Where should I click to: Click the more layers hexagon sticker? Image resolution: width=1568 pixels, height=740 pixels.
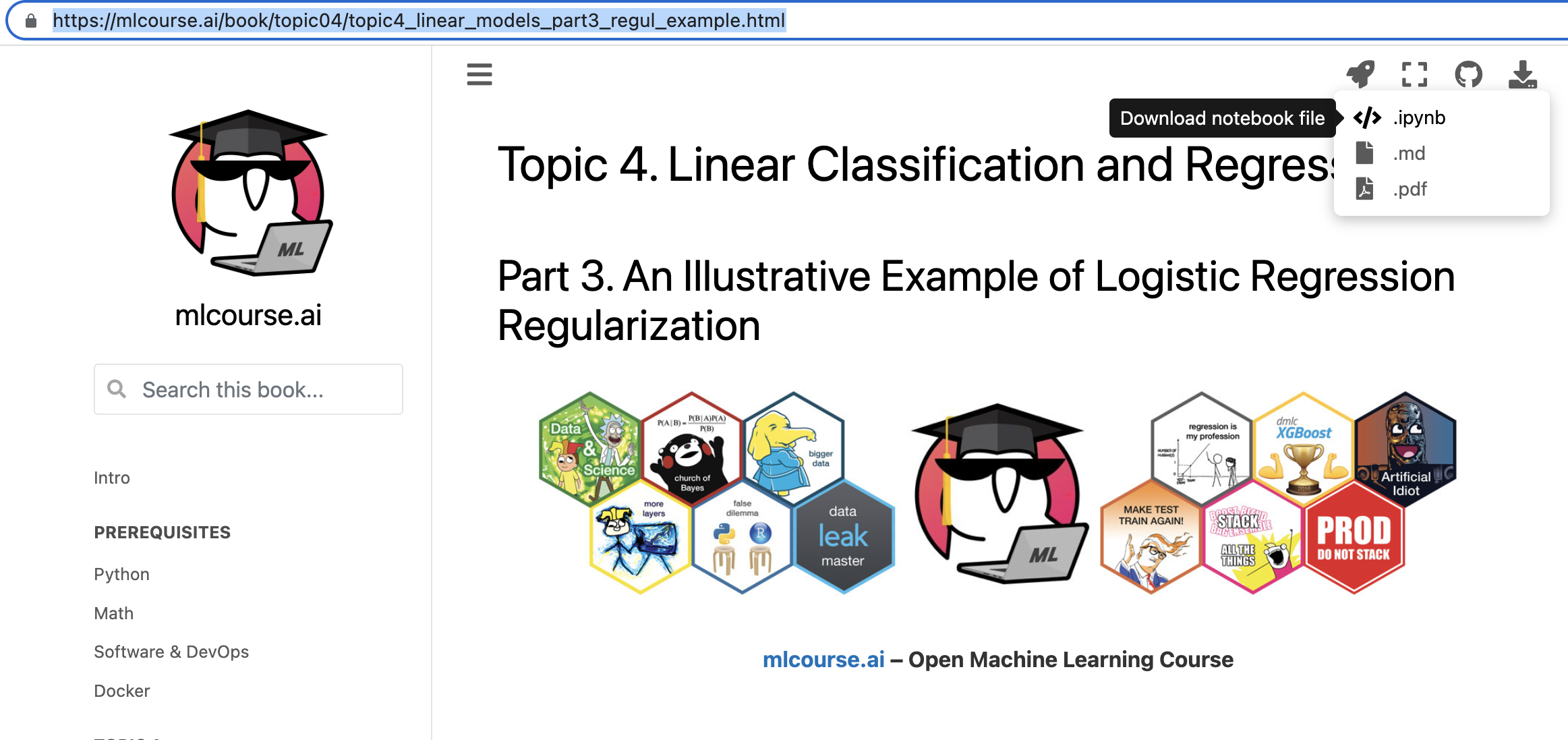(x=641, y=536)
